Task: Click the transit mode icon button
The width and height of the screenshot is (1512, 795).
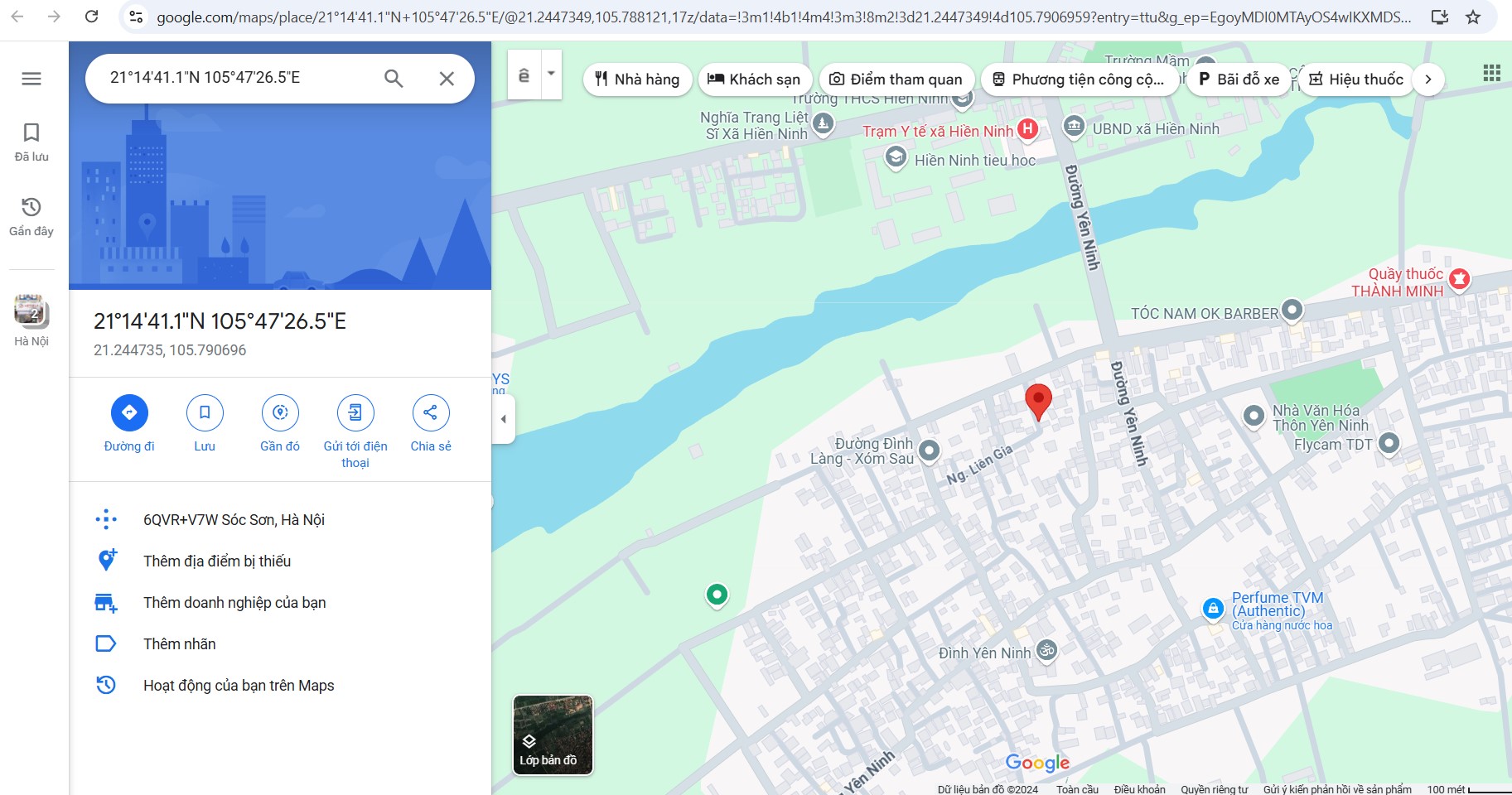Action: (524, 75)
